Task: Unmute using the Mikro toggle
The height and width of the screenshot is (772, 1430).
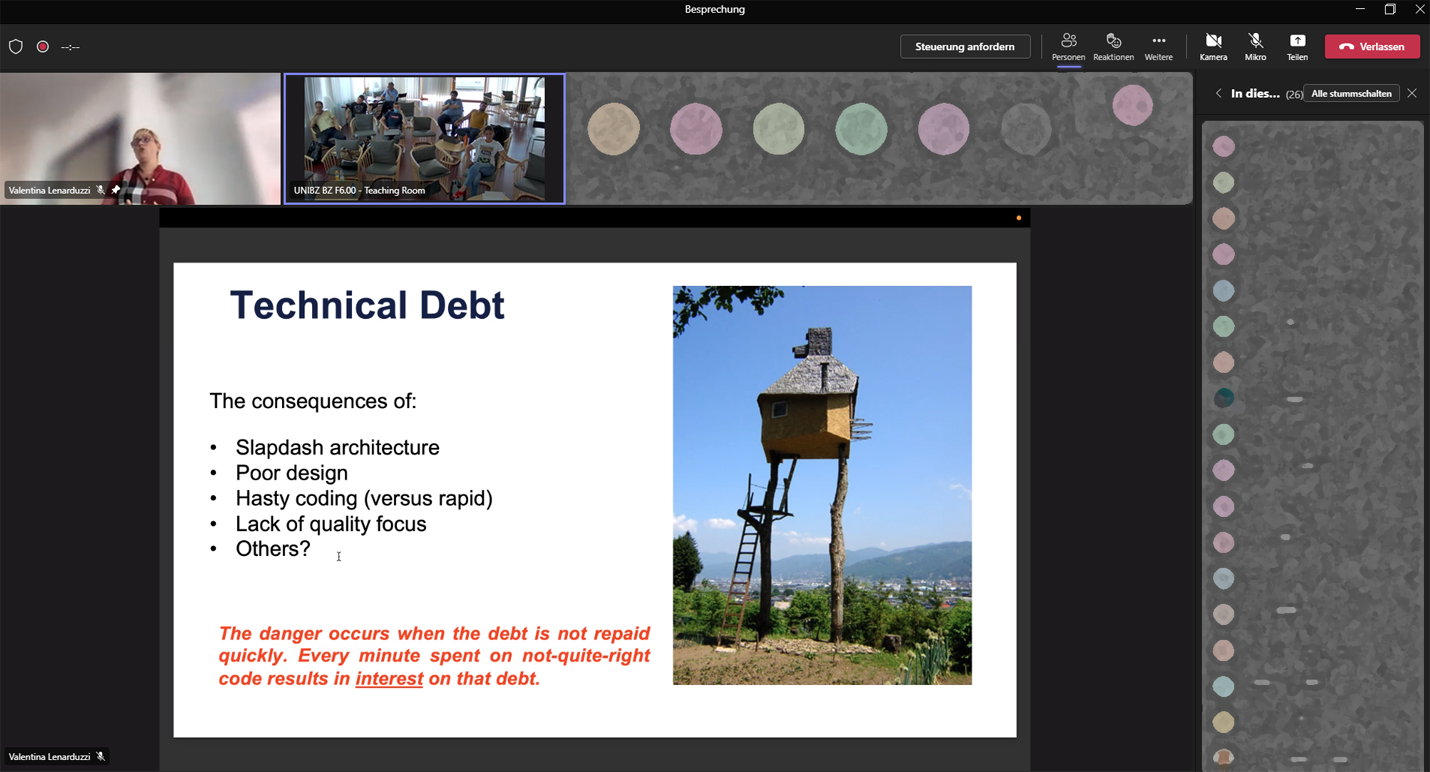Action: [x=1255, y=46]
